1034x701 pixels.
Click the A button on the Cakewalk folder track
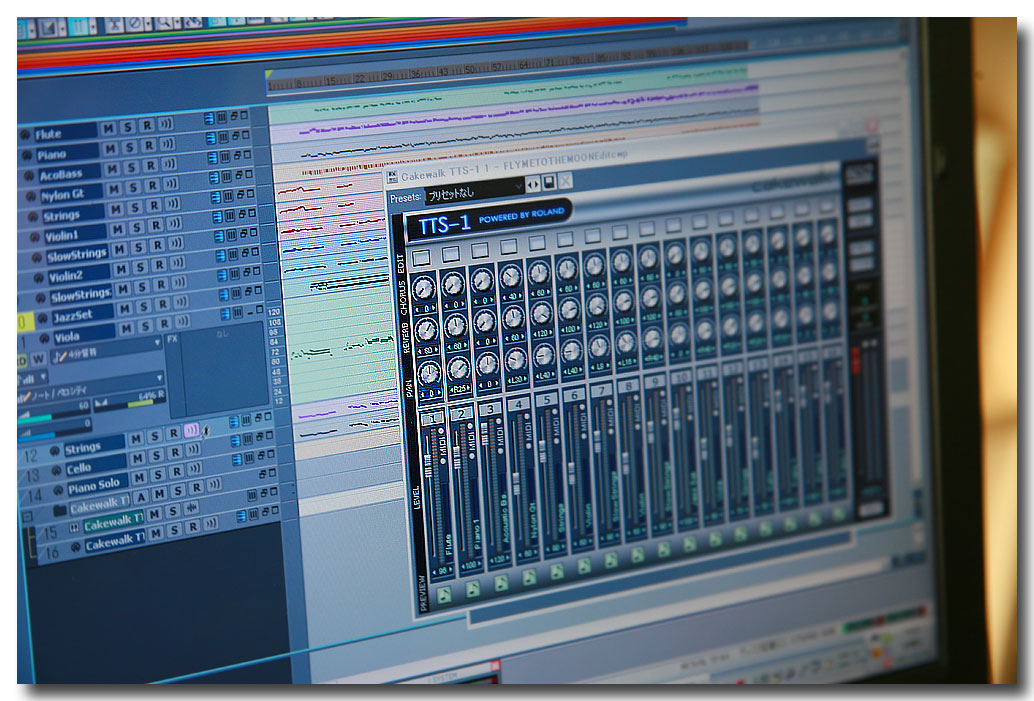coord(142,497)
